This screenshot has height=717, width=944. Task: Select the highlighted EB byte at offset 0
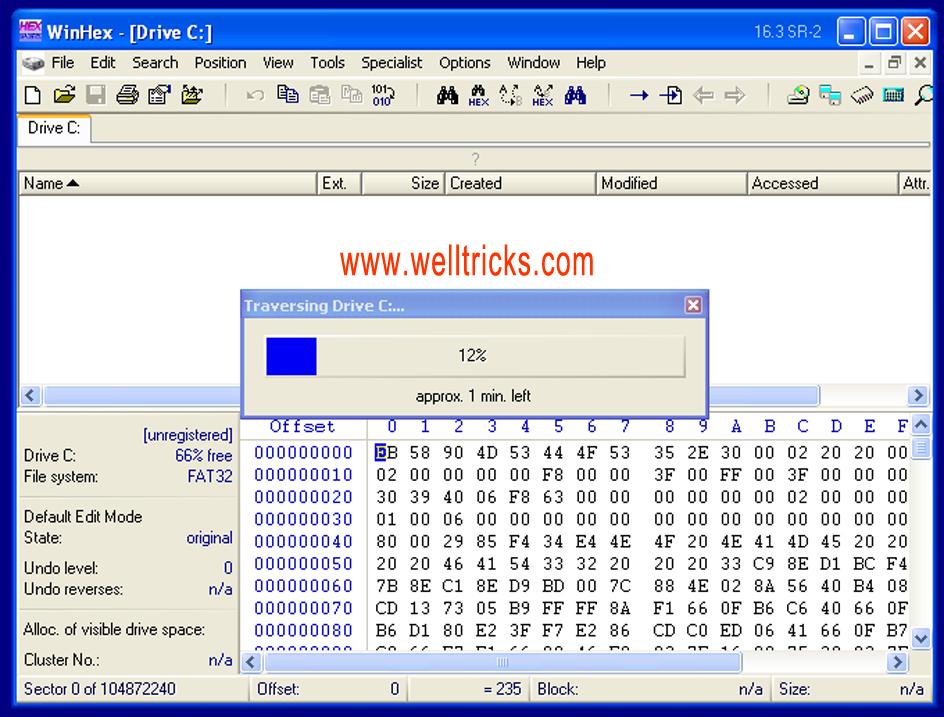pyautogui.click(x=386, y=452)
